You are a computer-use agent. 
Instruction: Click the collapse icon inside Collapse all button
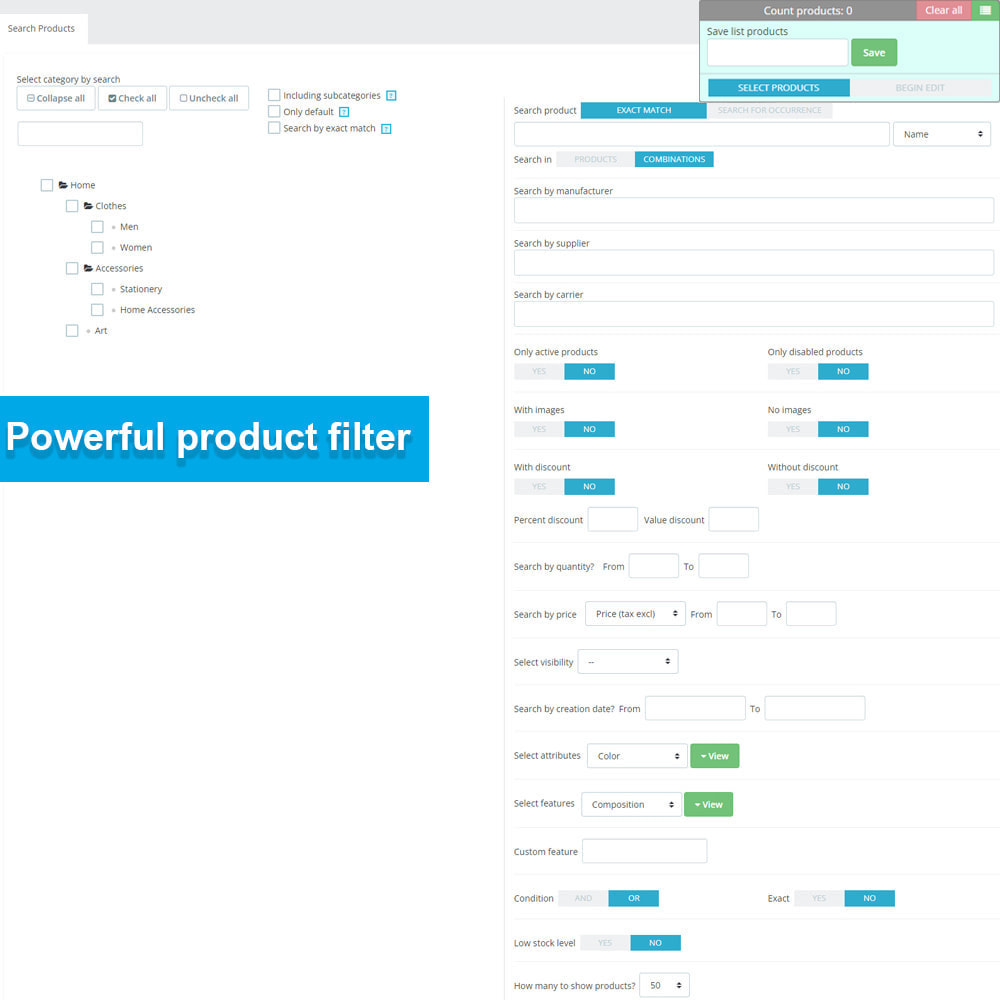coord(32,98)
